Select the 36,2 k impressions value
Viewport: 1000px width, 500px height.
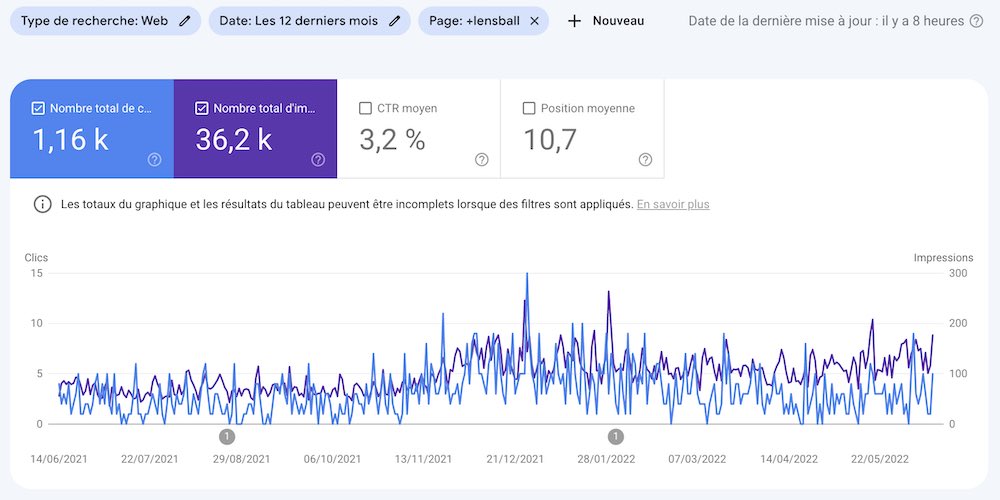click(x=234, y=140)
